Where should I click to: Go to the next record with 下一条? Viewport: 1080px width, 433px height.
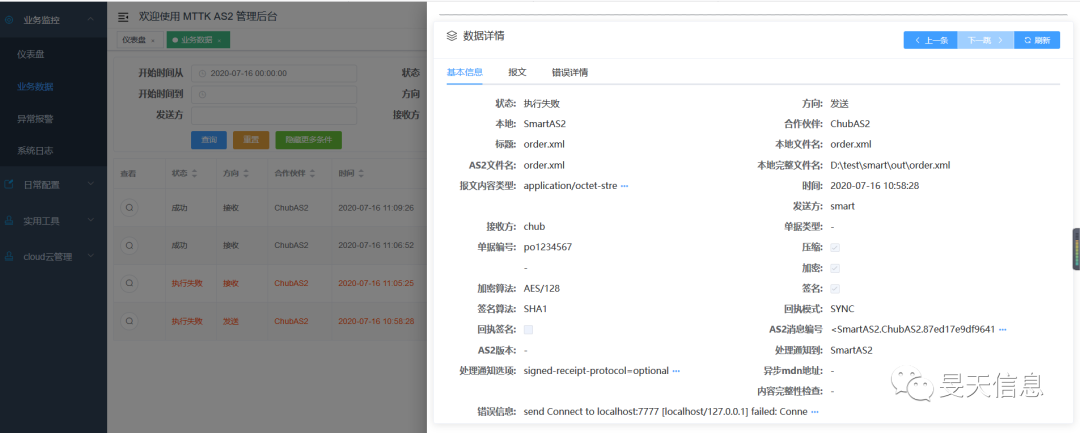pyautogui.click(x=986, y=40)
